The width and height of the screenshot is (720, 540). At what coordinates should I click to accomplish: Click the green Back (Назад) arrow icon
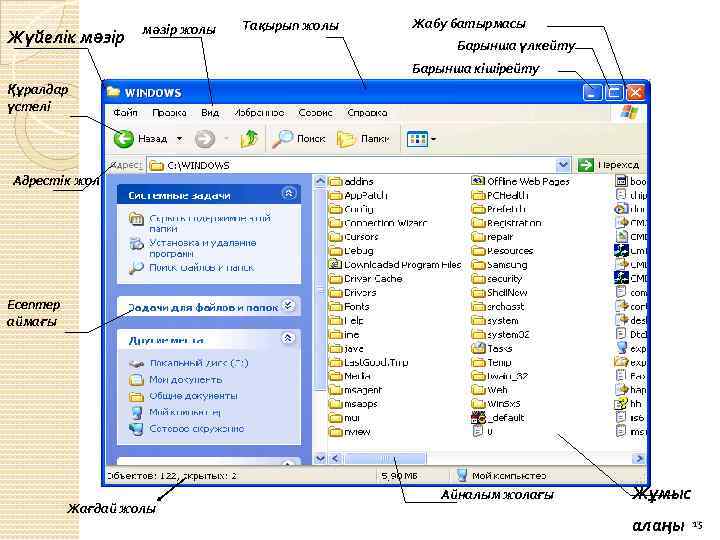click(x=124, y=139)
